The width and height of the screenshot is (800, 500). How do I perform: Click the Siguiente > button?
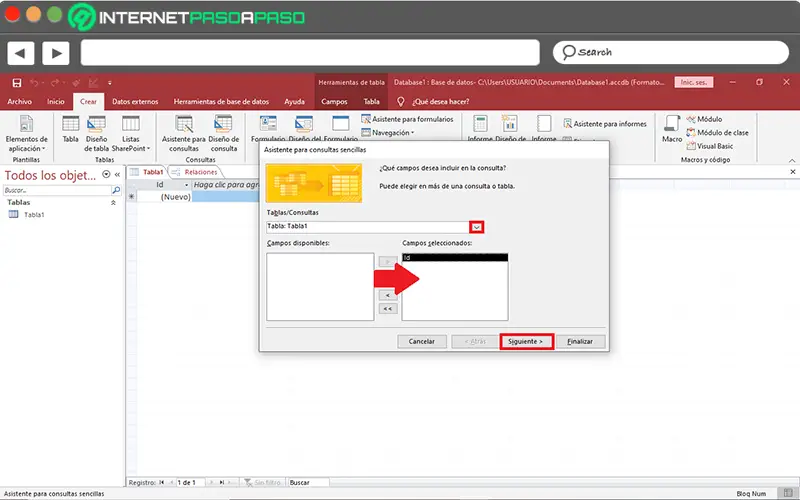pos(527,341)
